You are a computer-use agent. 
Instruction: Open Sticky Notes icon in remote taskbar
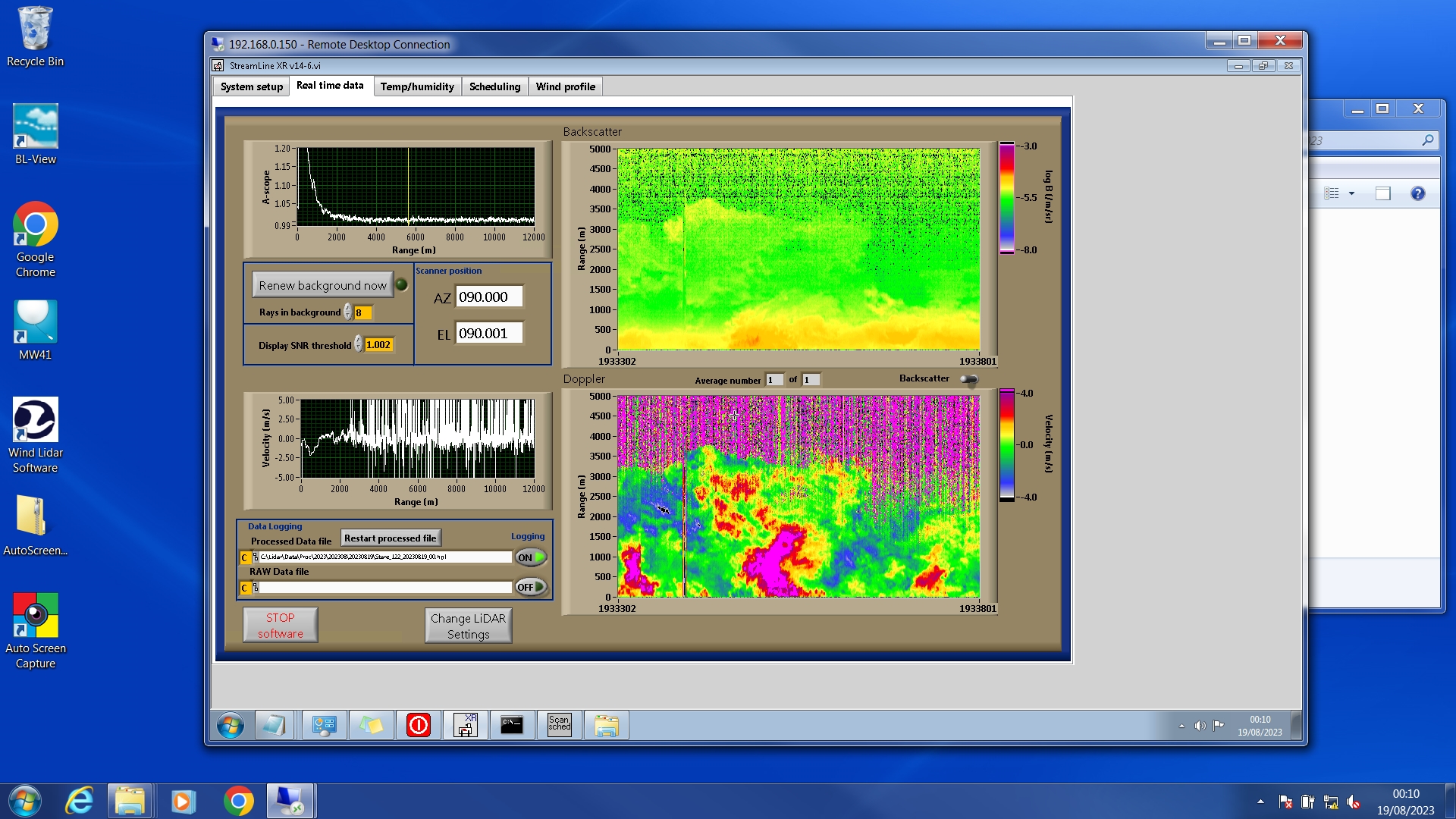click(371, 726)
